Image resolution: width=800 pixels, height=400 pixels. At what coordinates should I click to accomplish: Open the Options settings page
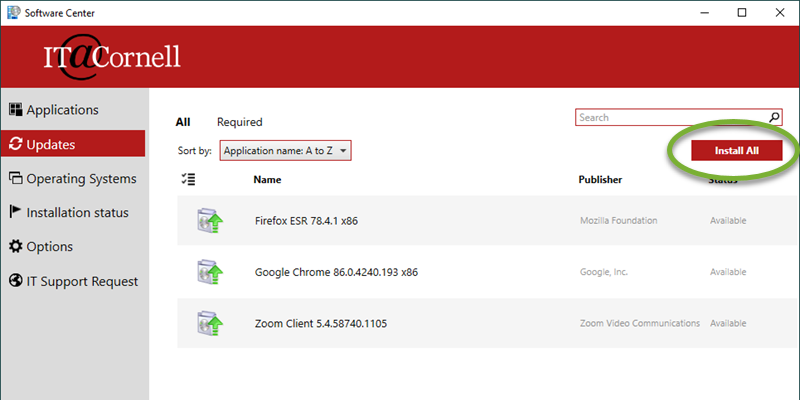pyautogui.click(x=49, y=246)
